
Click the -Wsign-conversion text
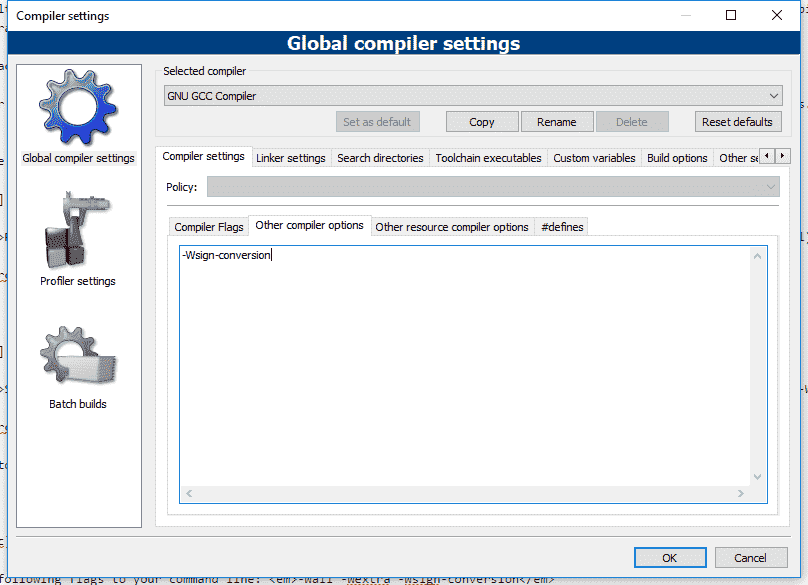[226, 255]
